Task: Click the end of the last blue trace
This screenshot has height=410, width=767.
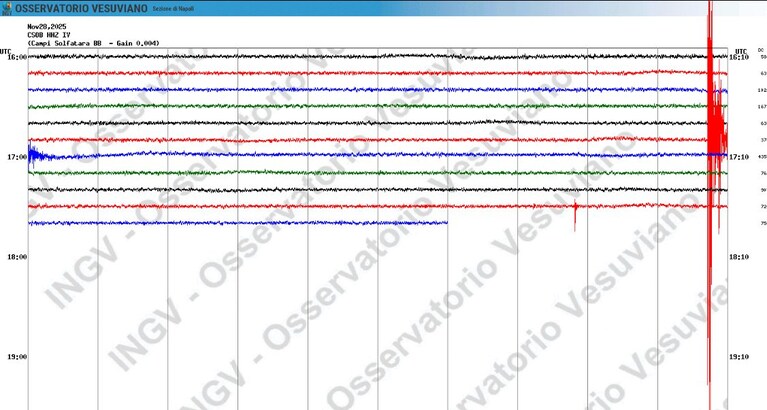Action: coord(446,223)
